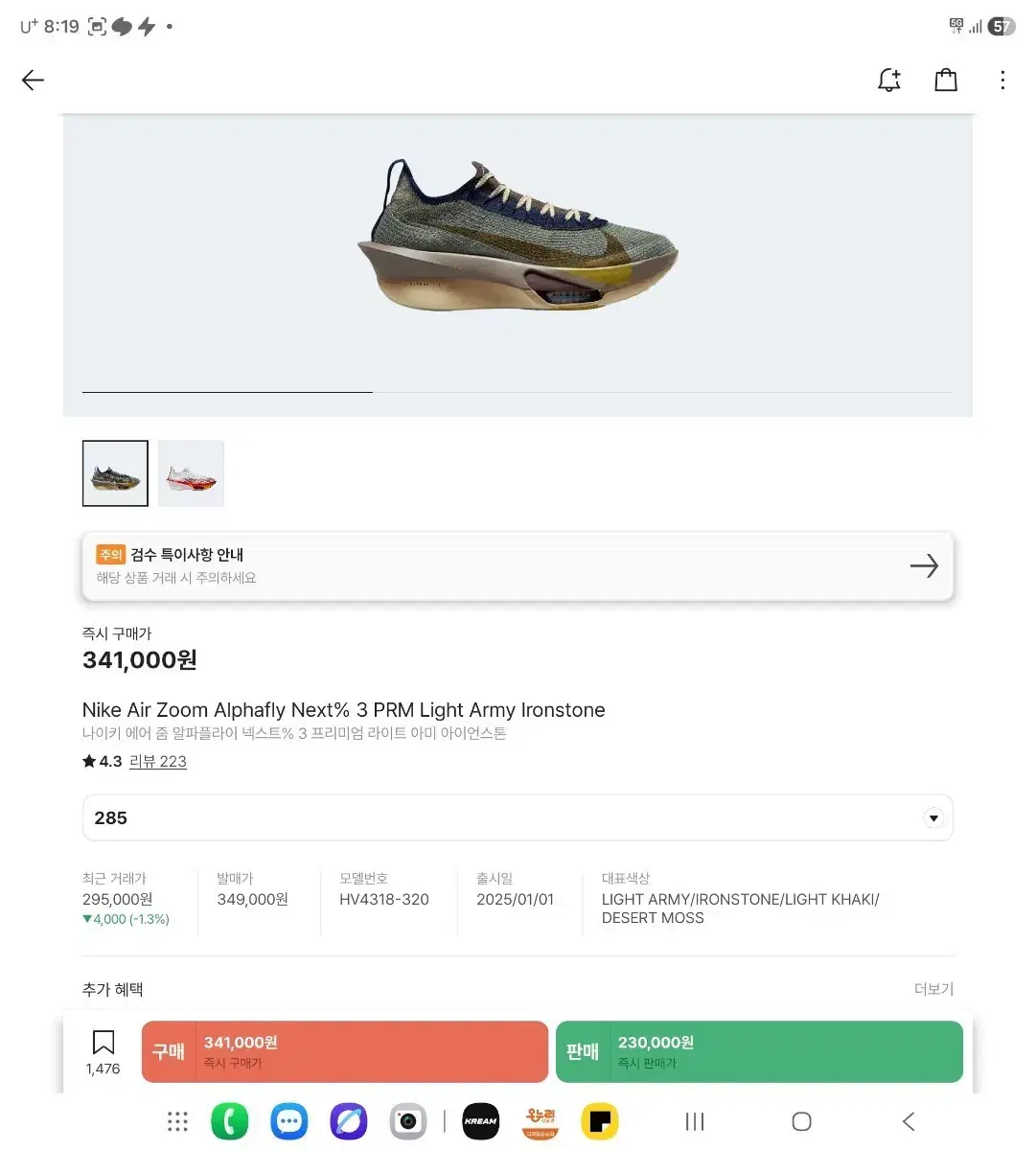The image size is (1036, 1150).
Task: Tap the bell notification alert icon
Action: [889, 80]
